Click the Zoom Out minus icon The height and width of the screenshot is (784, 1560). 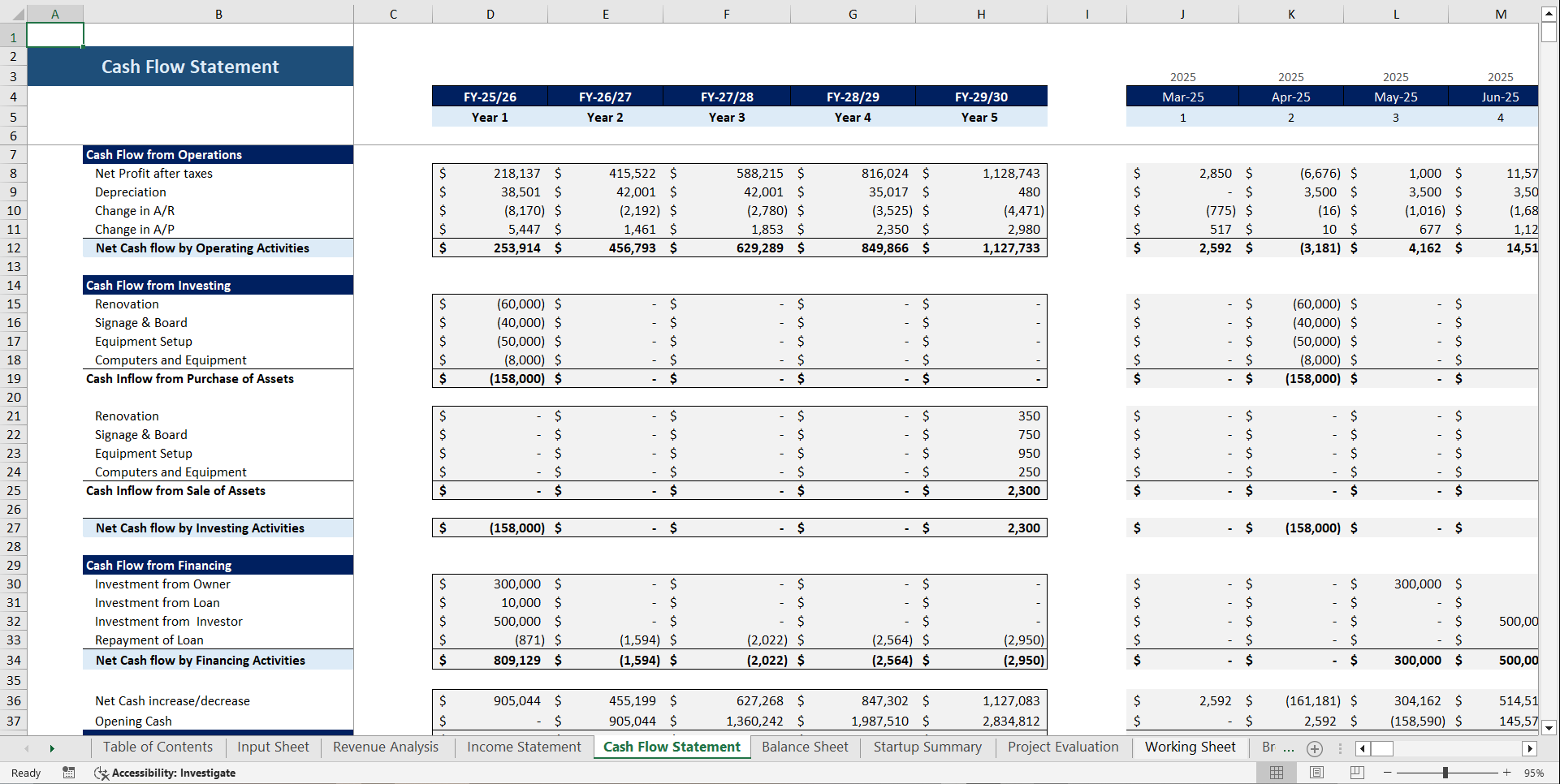(1388, 773)
